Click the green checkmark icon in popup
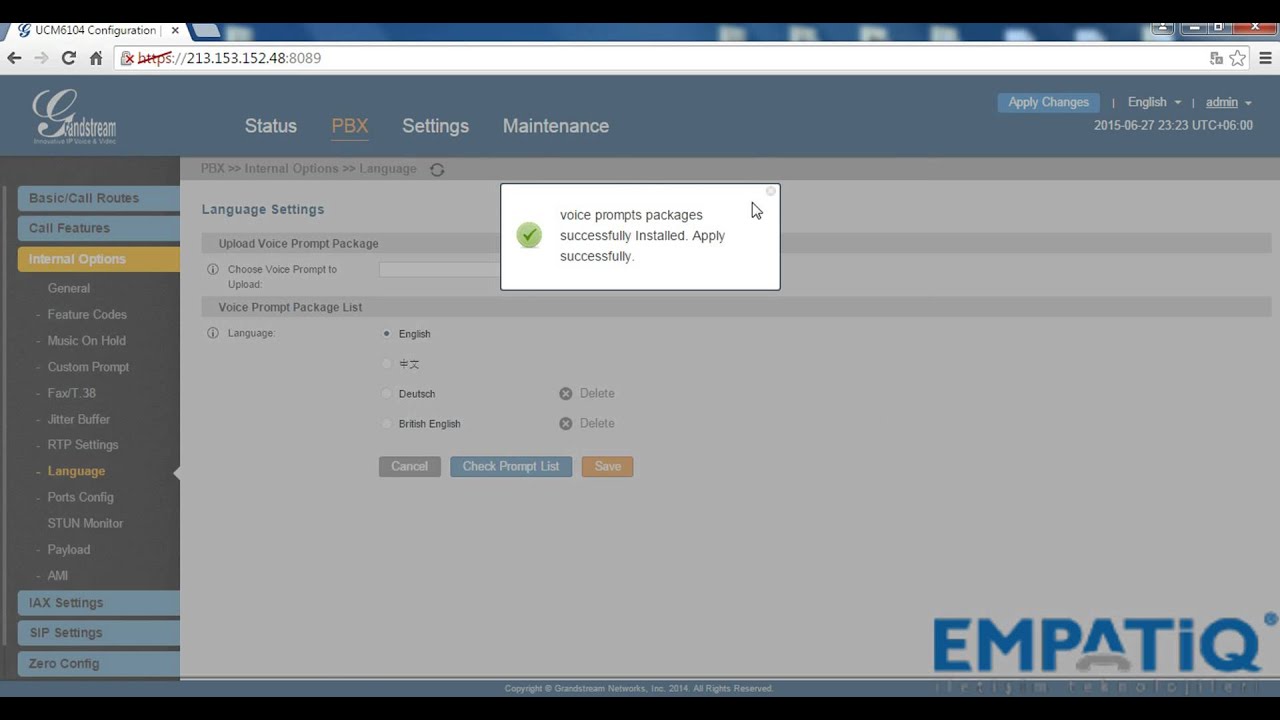This screenshot has width=1280, height=720. (x=529, y=235)
